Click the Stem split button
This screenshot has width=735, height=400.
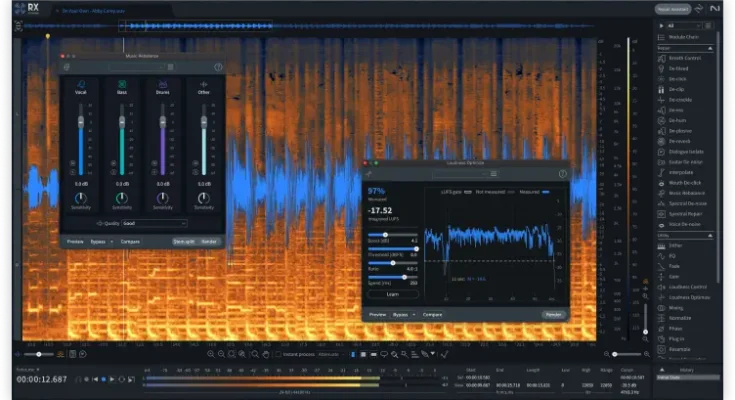(183, 242)
